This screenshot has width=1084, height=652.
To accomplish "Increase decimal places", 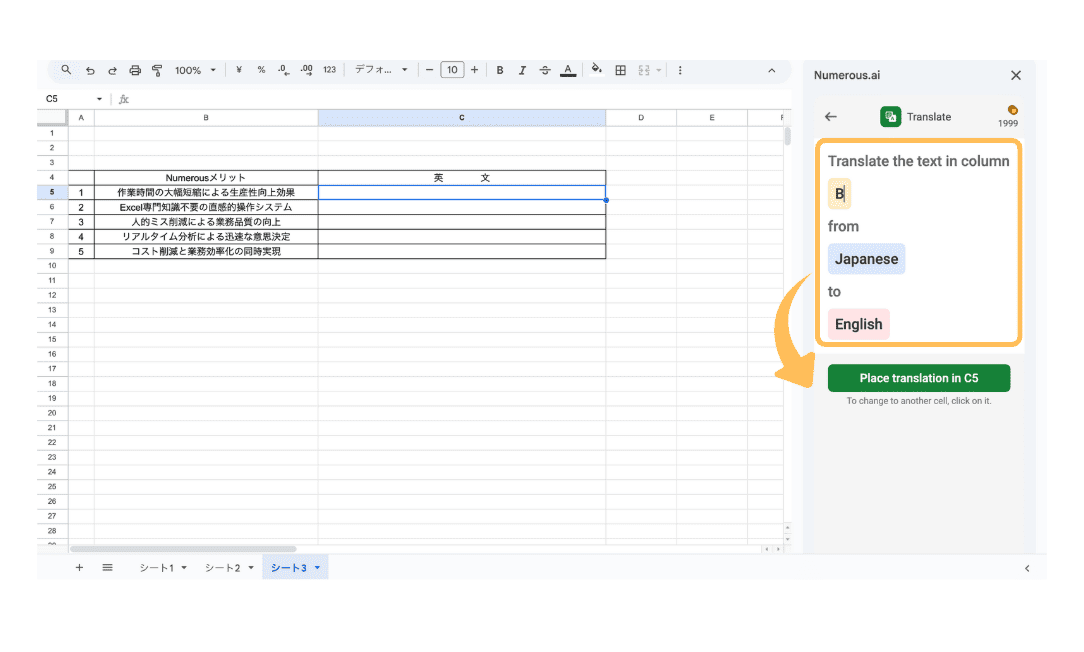I will [x=306, y=70].
